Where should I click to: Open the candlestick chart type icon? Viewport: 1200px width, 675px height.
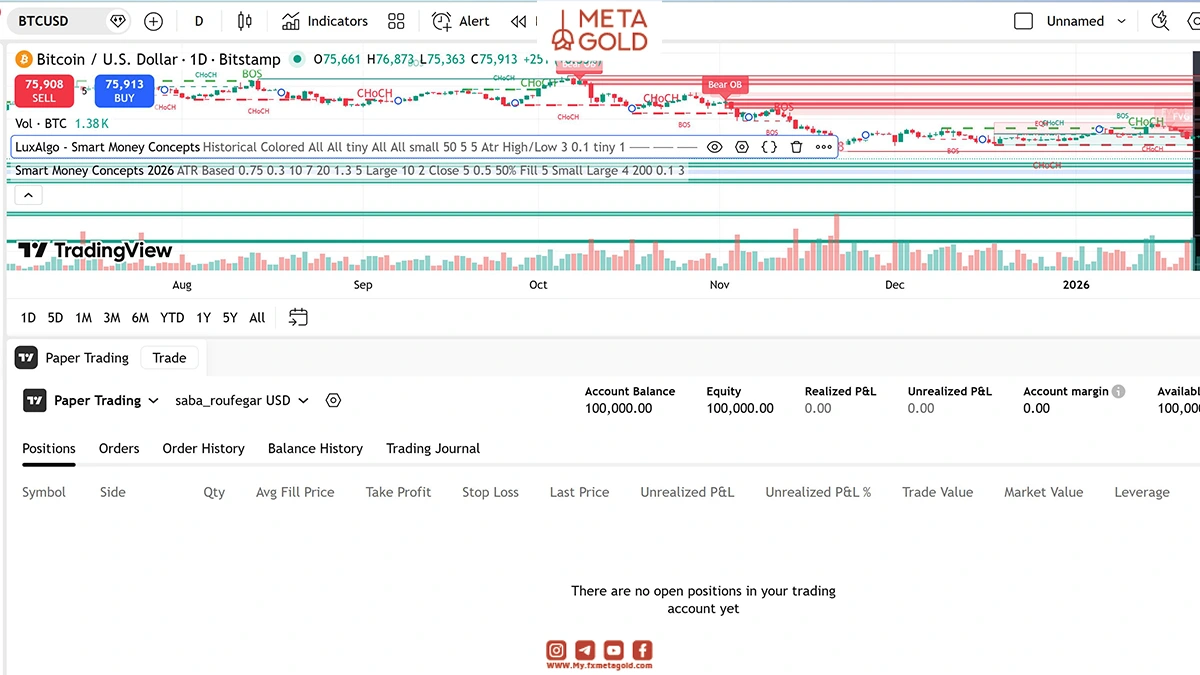click(245, 21)
